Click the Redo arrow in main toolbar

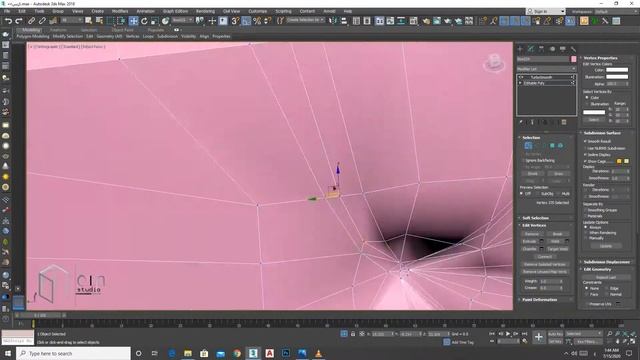(x=18, y=21)
